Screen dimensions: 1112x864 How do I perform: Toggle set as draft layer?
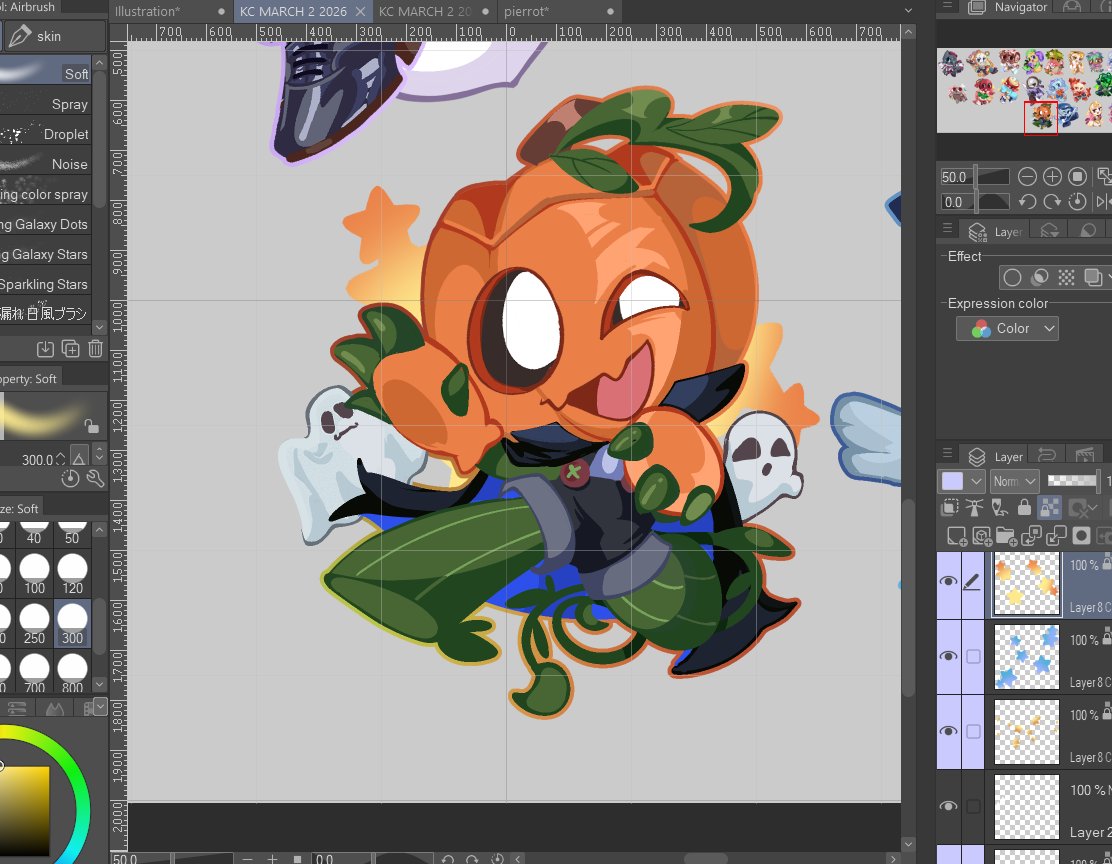[999, 507]
